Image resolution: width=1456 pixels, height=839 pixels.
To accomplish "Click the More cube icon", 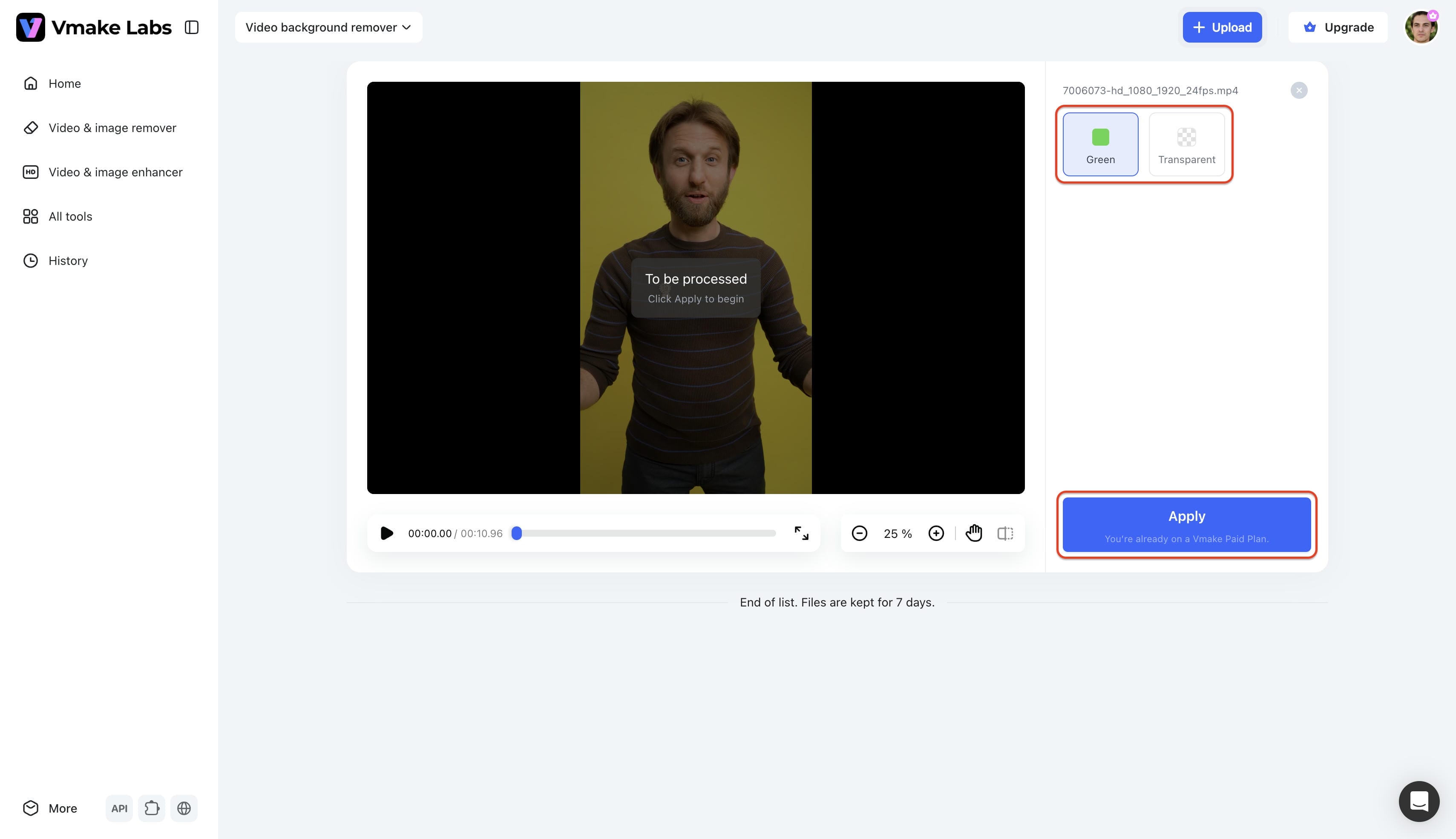I will (x=31, y=808).
